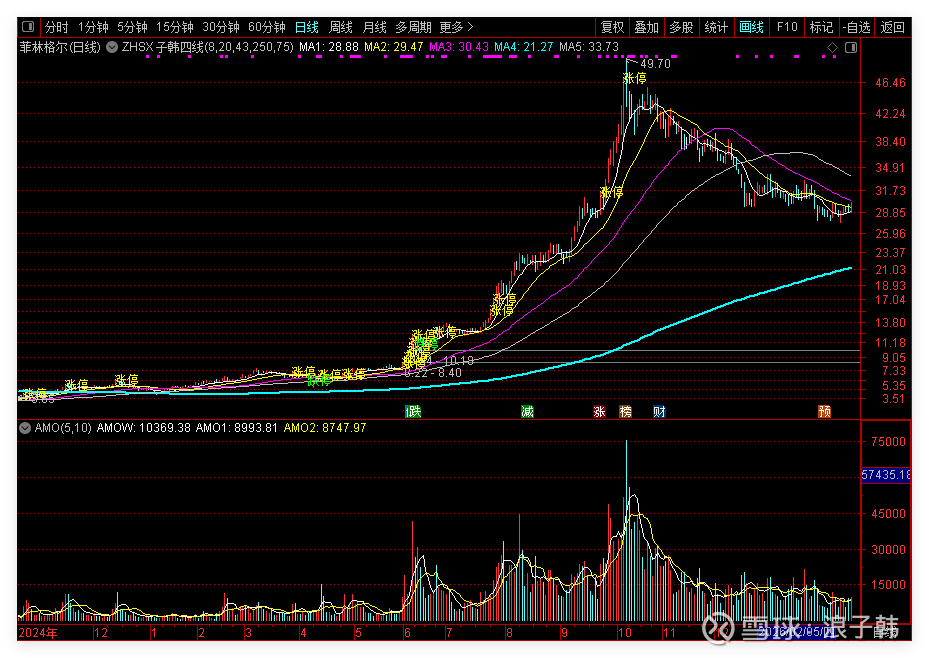Viewport: 929px width, 658px height.
Task: Click the 46.46 price axis label
Action: tap(890, 82)
